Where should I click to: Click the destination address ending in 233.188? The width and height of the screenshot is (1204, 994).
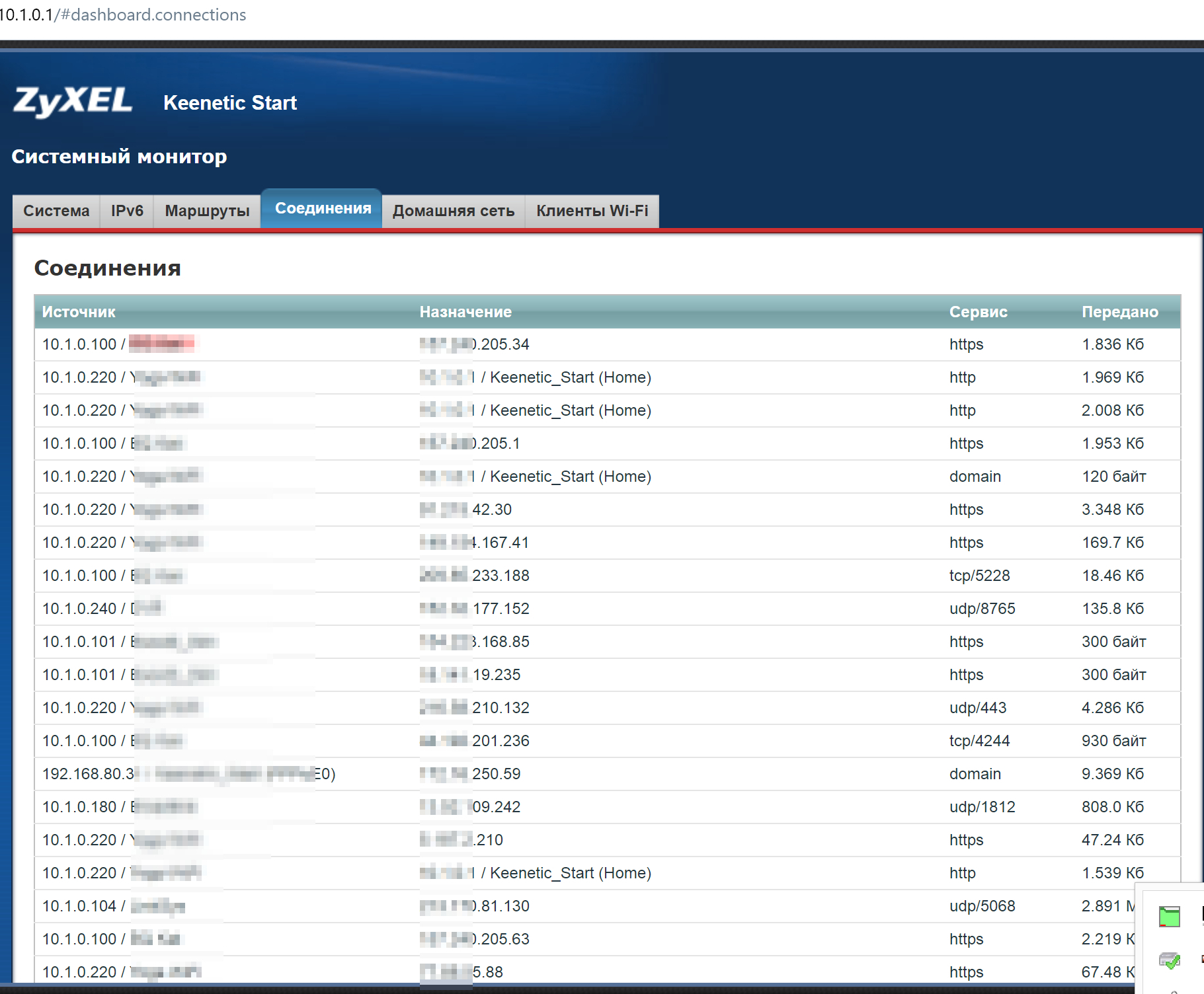(475, 576)
